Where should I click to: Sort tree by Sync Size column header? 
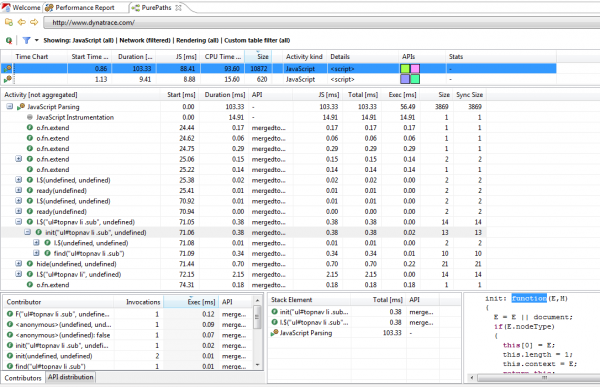click(470, 95)
